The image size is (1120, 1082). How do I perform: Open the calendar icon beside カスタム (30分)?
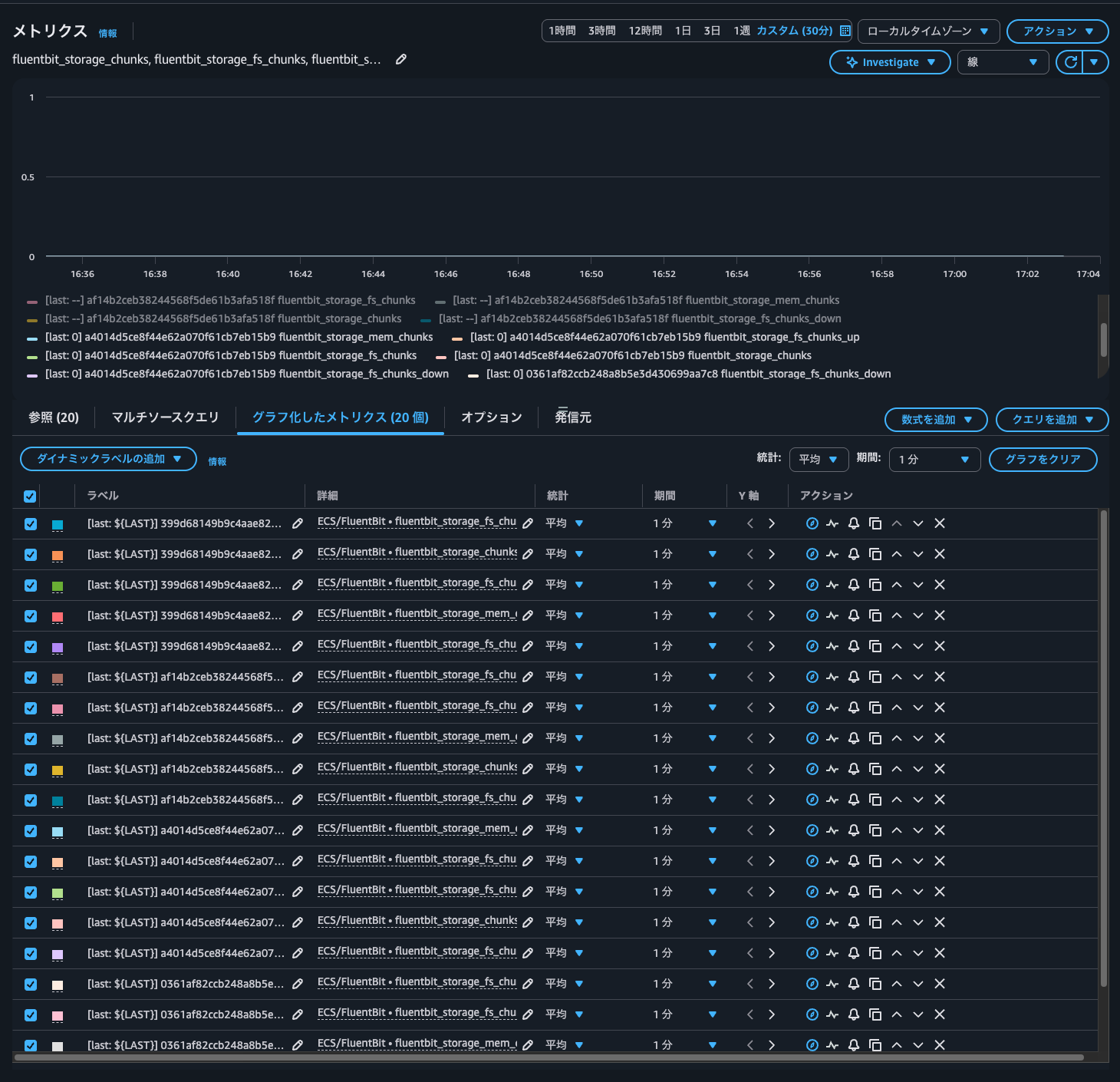845,31
